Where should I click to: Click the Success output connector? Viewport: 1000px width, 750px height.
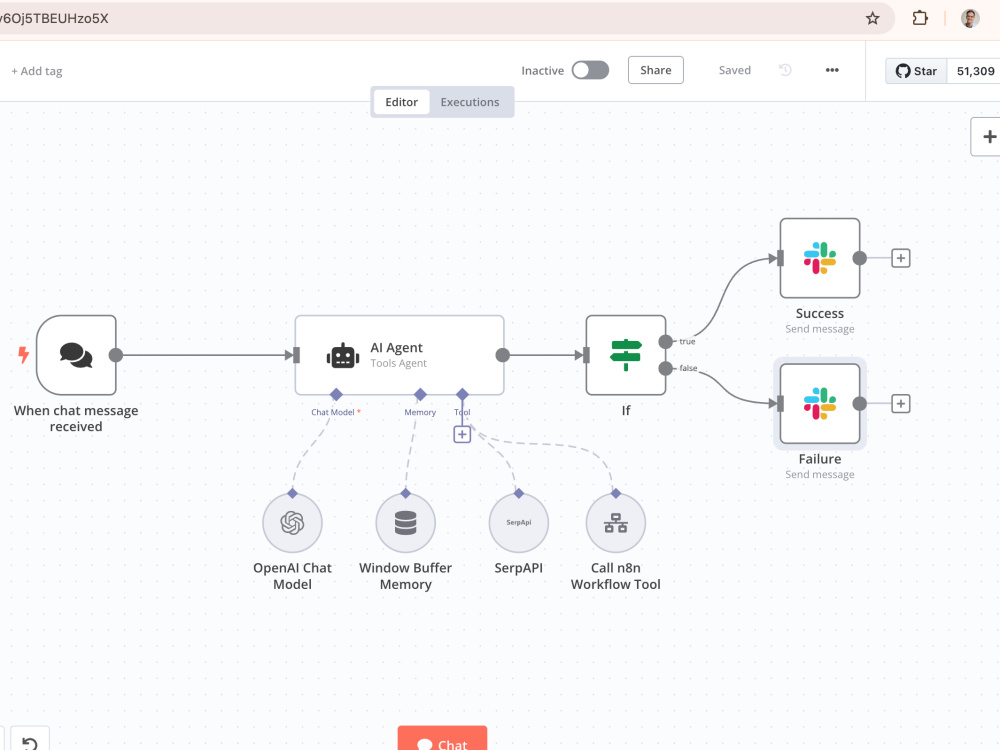click(860, 258)
